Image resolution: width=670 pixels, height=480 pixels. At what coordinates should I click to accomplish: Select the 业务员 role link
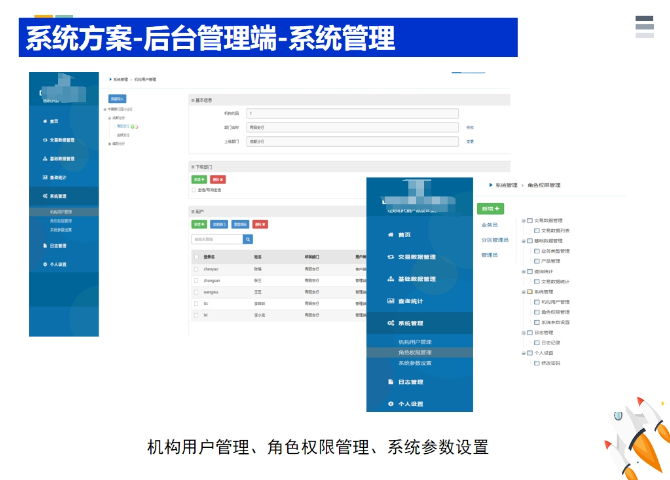pos(490,225)
